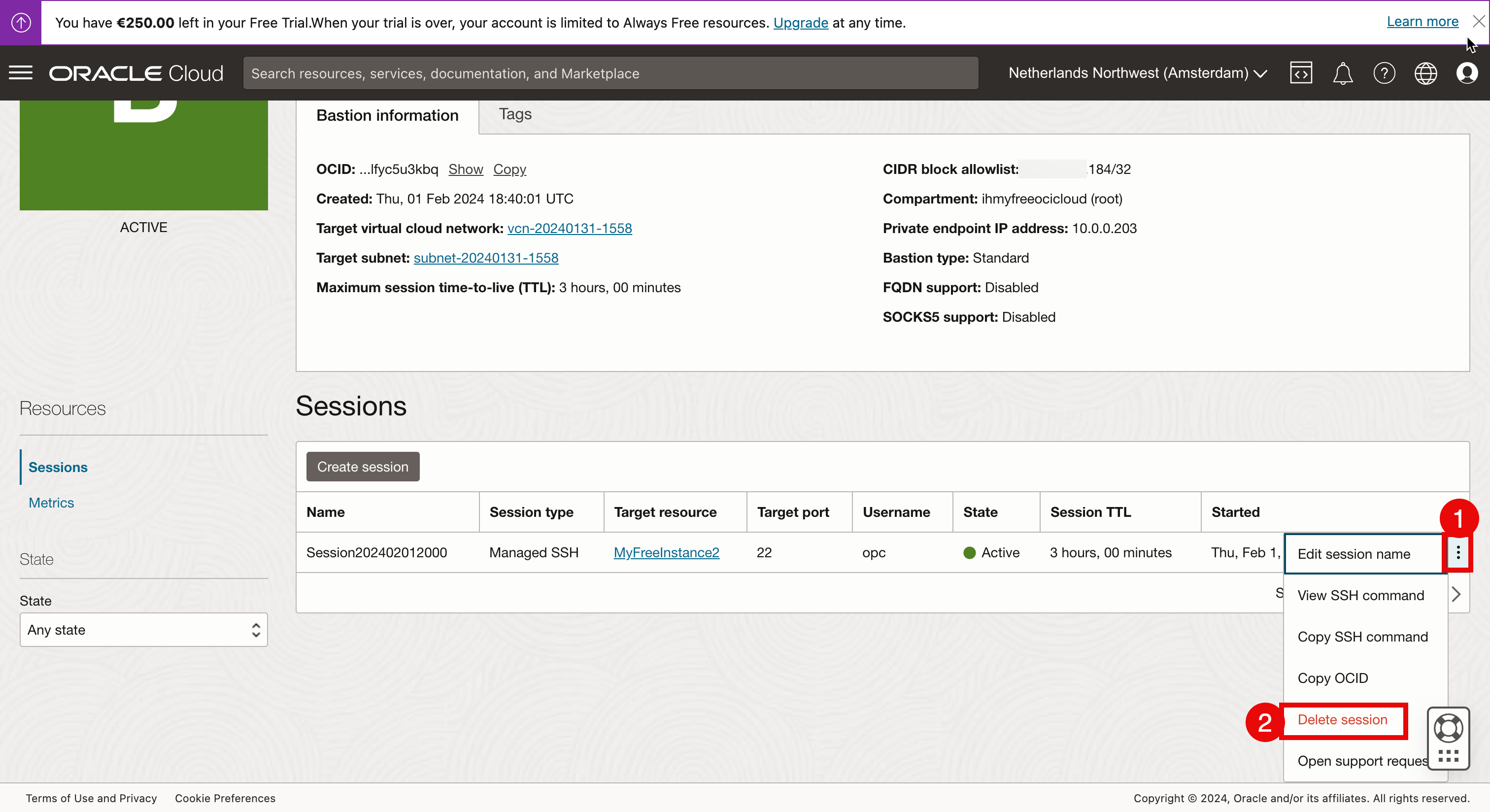Open the language globe icon
The height and width of the screenshot is (812, 1490).
click(1425, 73)
